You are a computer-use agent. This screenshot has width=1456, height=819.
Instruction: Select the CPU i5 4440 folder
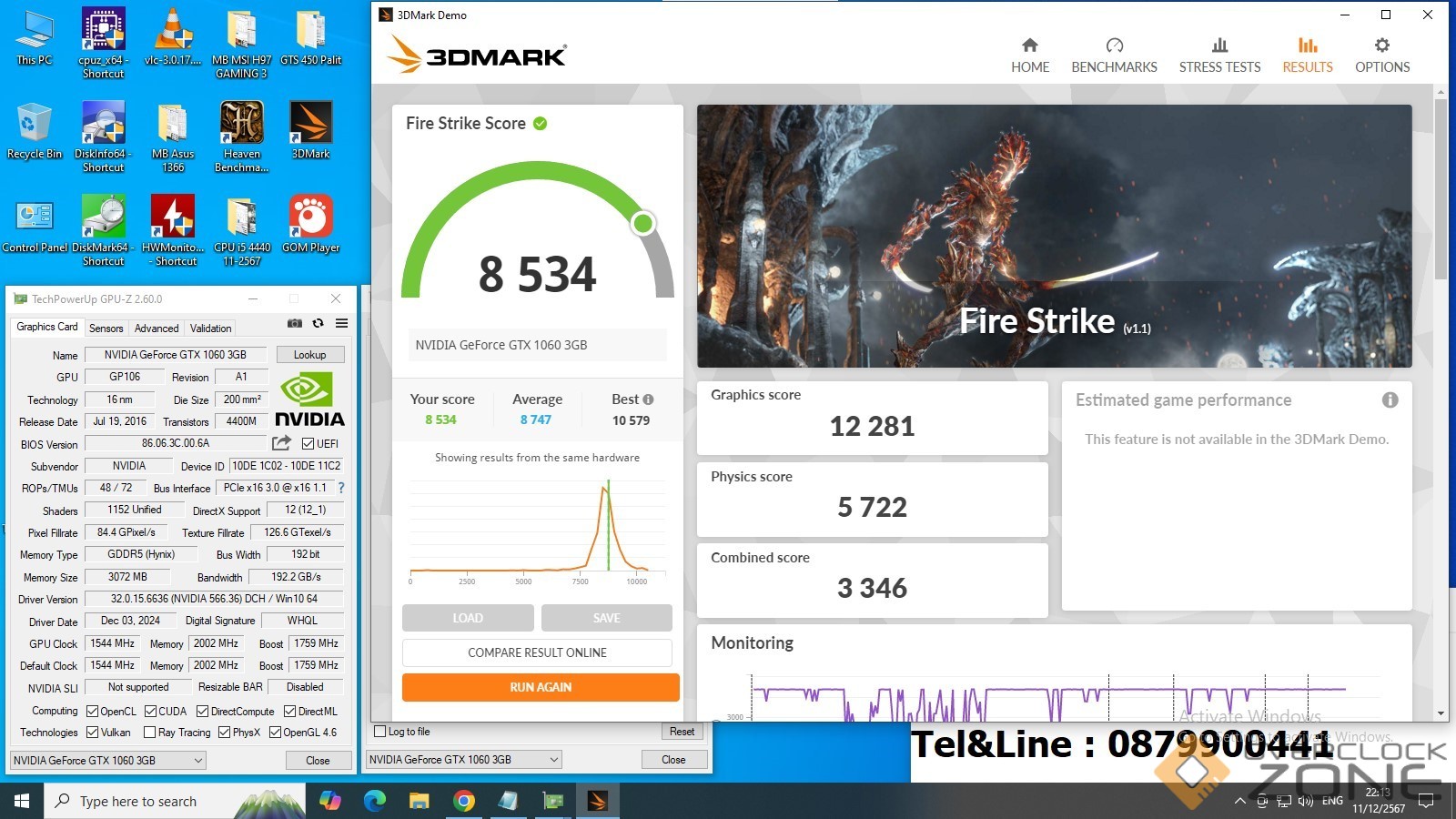[241, 230]
